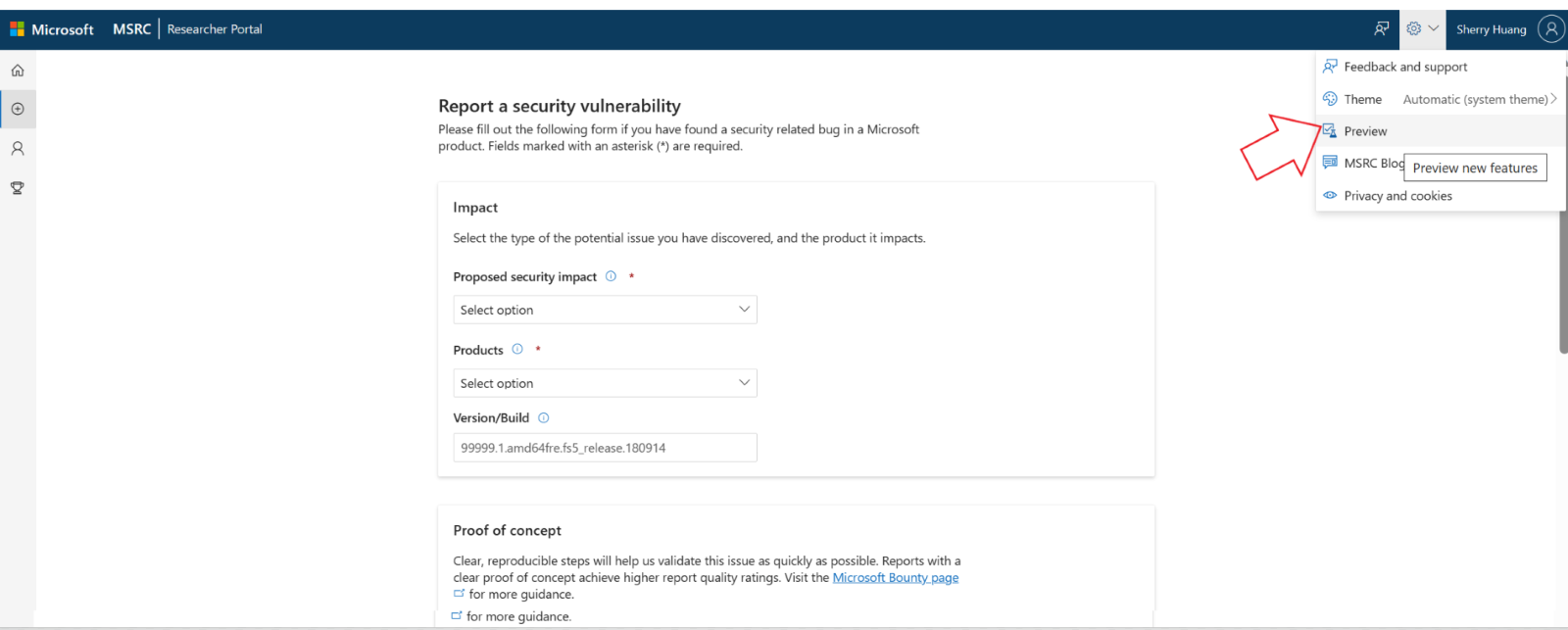Click info icon beside Proposed security impact
1568x630 pixels.
pos(611,276)
